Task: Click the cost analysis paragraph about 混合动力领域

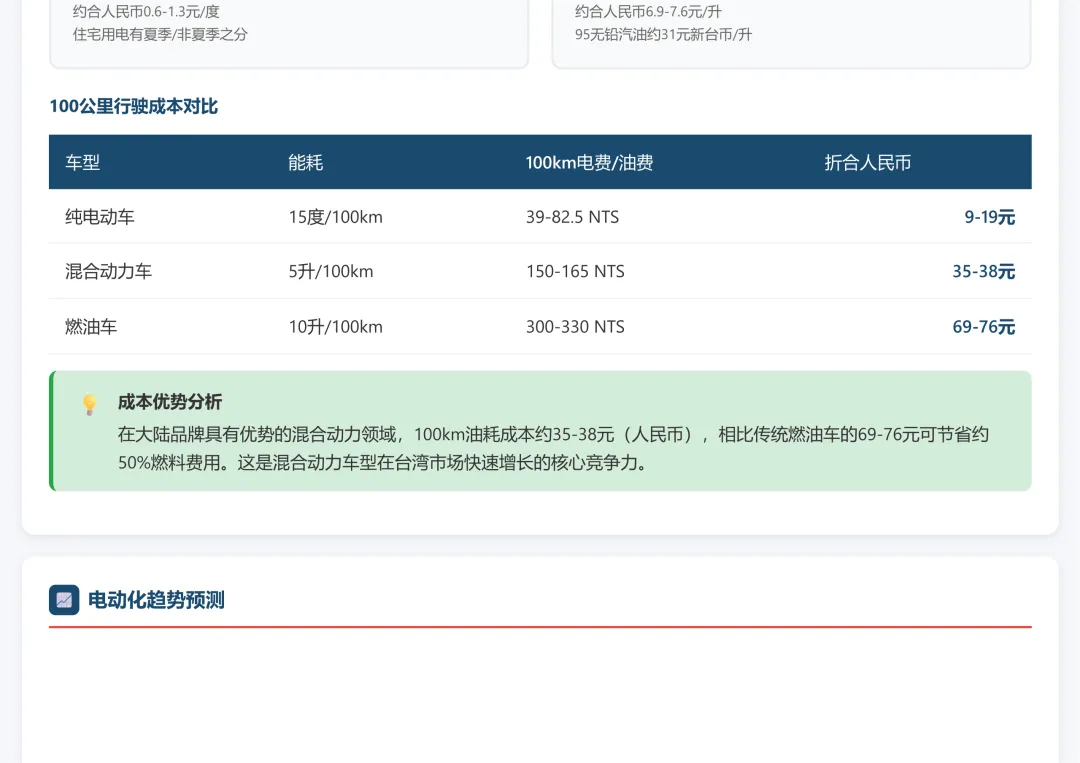Action: coord(553,448)
